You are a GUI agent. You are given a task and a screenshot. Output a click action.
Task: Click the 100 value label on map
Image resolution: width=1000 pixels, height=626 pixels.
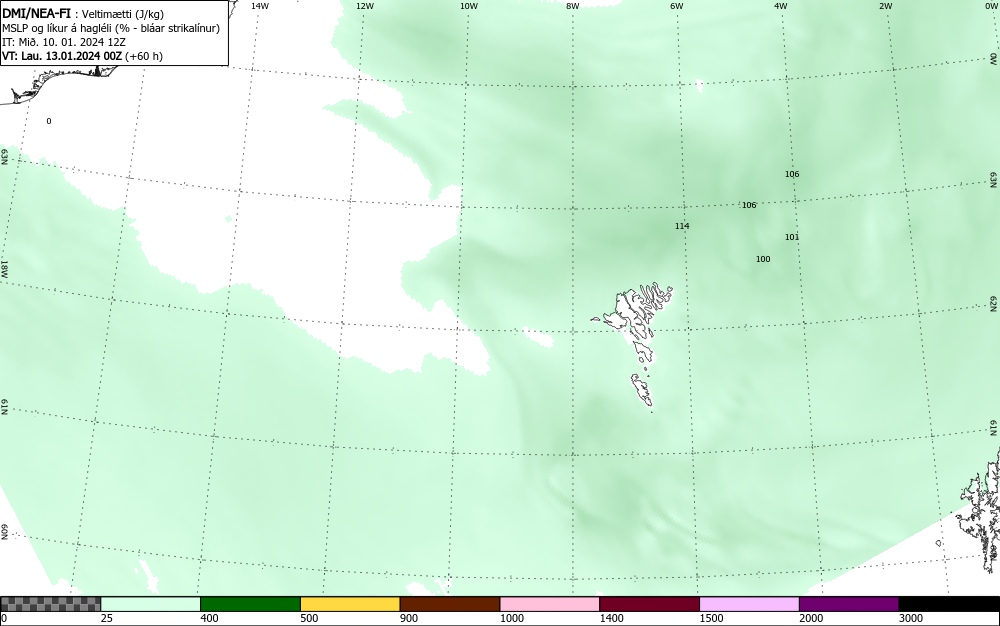point(763,259)
